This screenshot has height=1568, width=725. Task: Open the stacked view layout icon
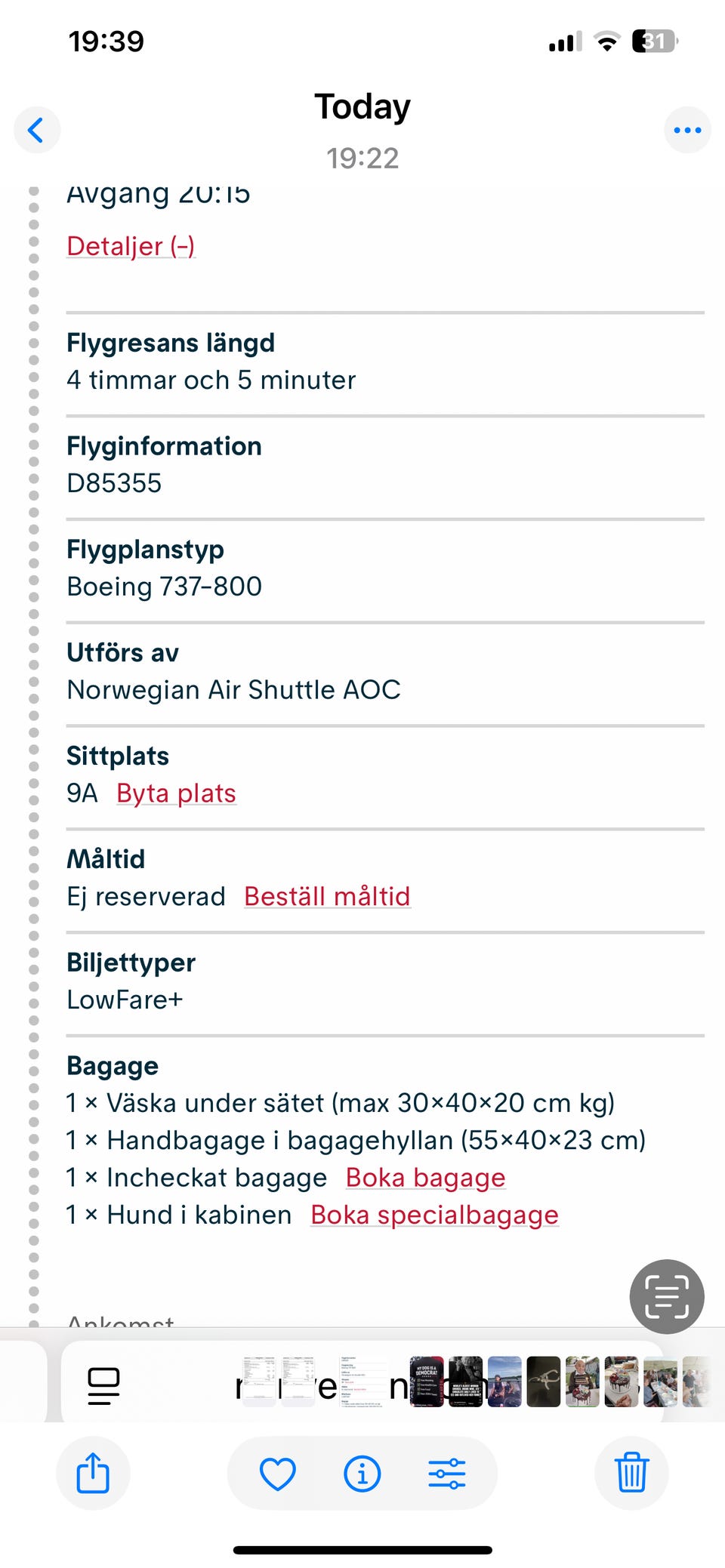click(103, 1386)
